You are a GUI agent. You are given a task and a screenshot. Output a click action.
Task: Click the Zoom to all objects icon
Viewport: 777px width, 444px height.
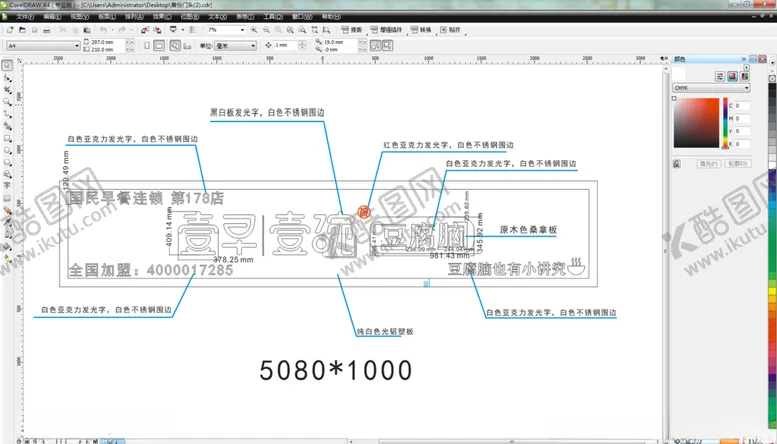[290, 30]
